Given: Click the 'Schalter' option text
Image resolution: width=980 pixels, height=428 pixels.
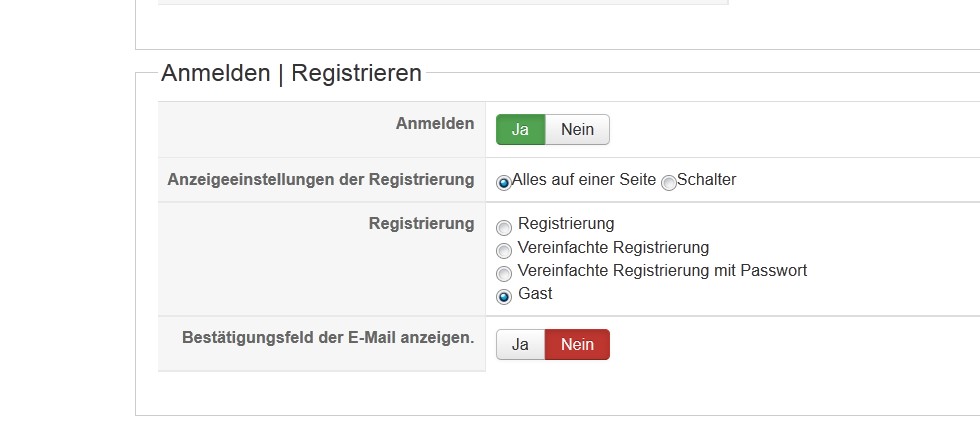Looking at the screenshot, I should pyautogui.click(x=707, y=181).
